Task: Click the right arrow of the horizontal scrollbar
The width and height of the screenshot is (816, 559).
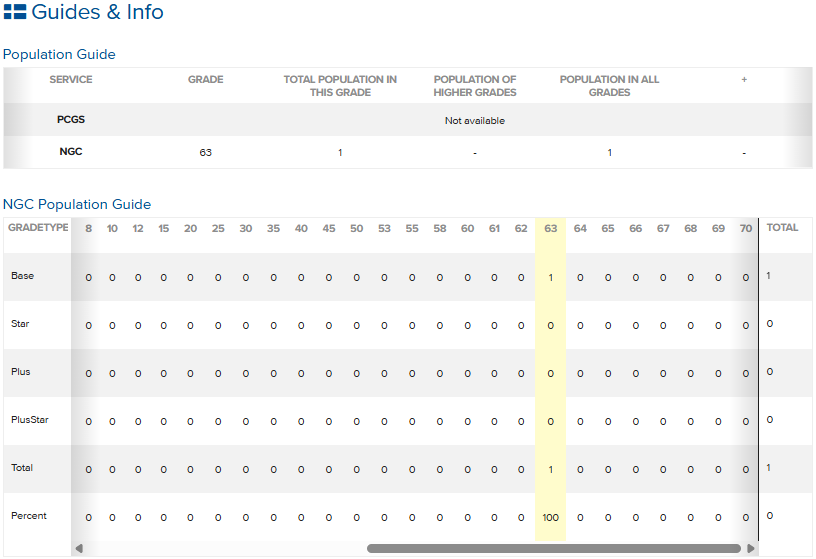Action: pyautogui.click(x=750, y=548)
